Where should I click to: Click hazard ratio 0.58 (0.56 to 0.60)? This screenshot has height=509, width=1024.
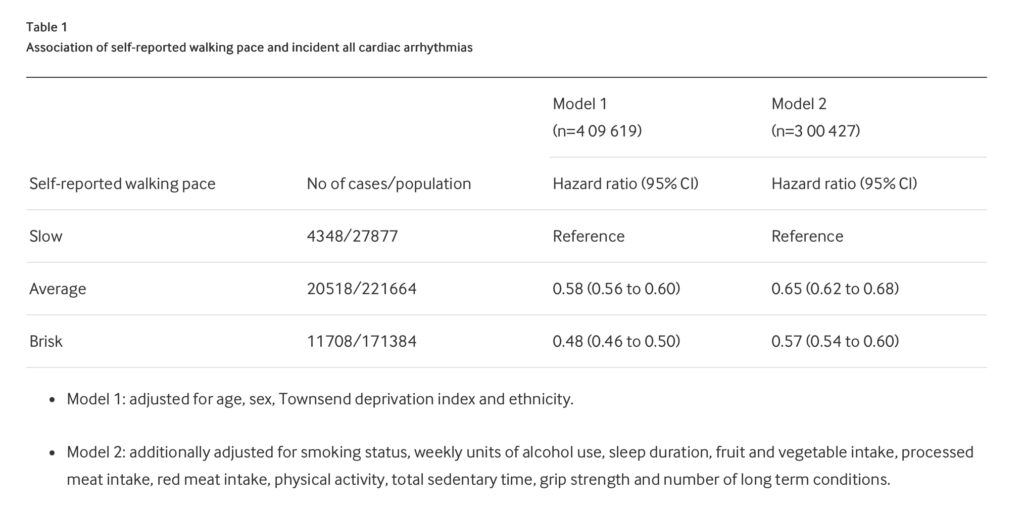coord(616,288)
